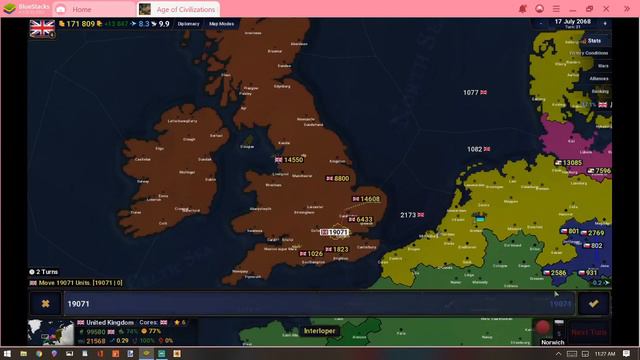Switch to the BlueStacks Home tab
The width and height of the screenshot is (640, 360).
(x=94, y=9)
